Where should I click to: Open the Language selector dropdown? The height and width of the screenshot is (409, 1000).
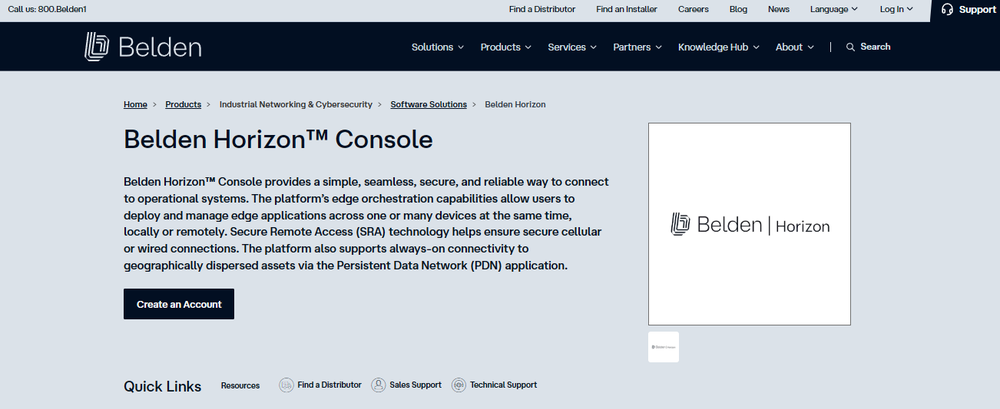coord(834,9)
